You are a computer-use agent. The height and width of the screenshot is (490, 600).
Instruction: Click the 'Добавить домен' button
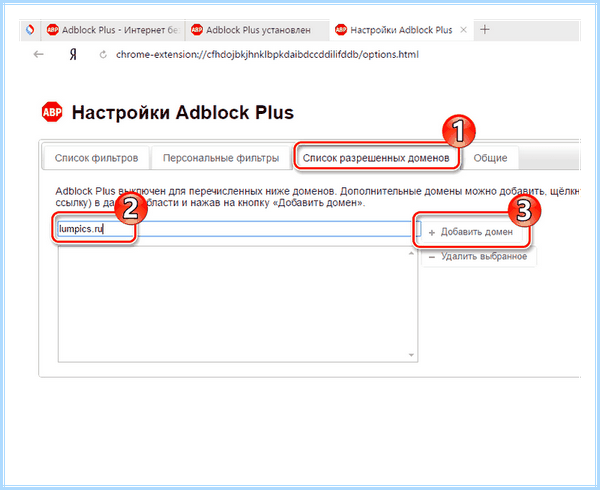click(471, 232)
